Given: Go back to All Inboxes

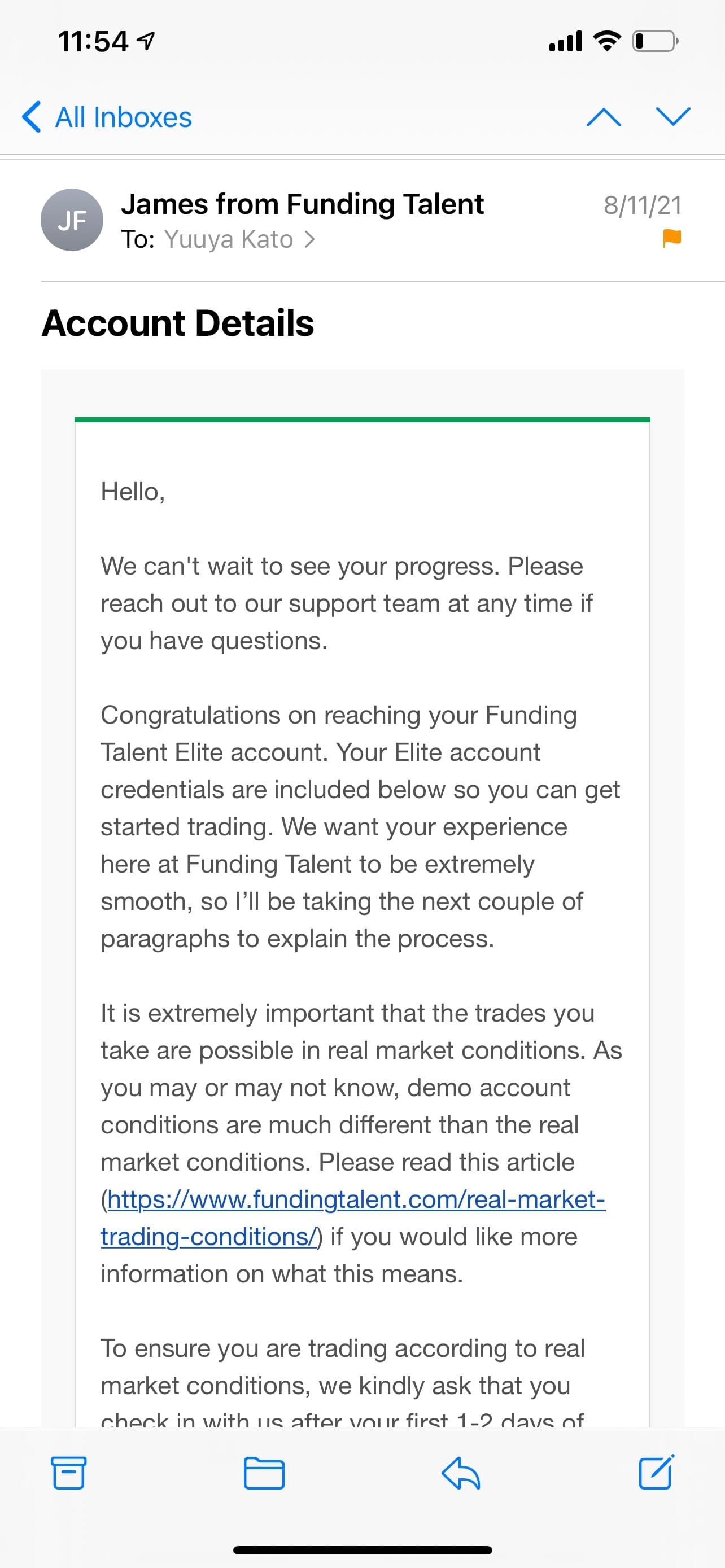Looking at the screenshot, I should pyautogui.click(x=107, y=117).
